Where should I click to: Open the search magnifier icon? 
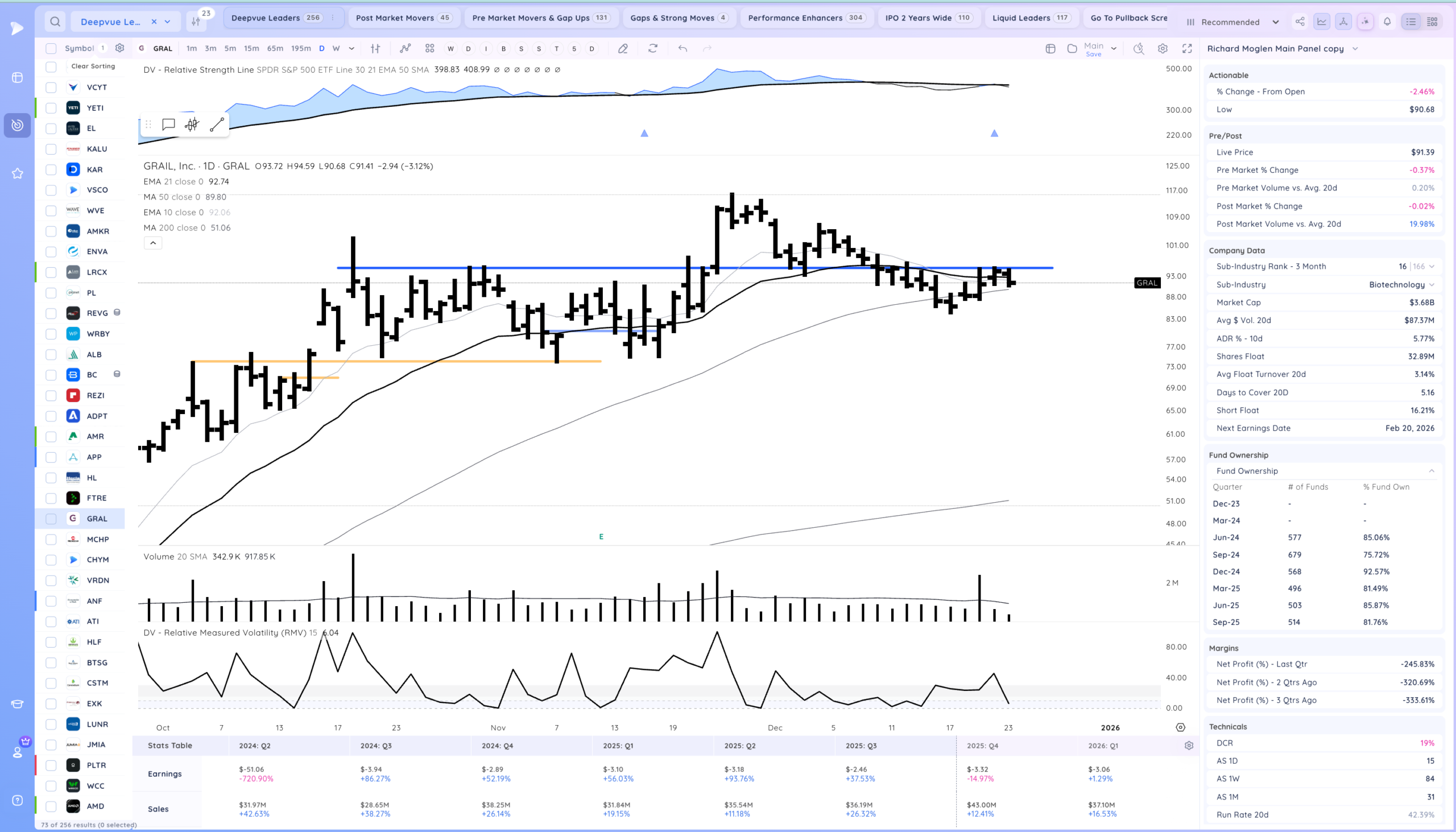pos(55,22)
